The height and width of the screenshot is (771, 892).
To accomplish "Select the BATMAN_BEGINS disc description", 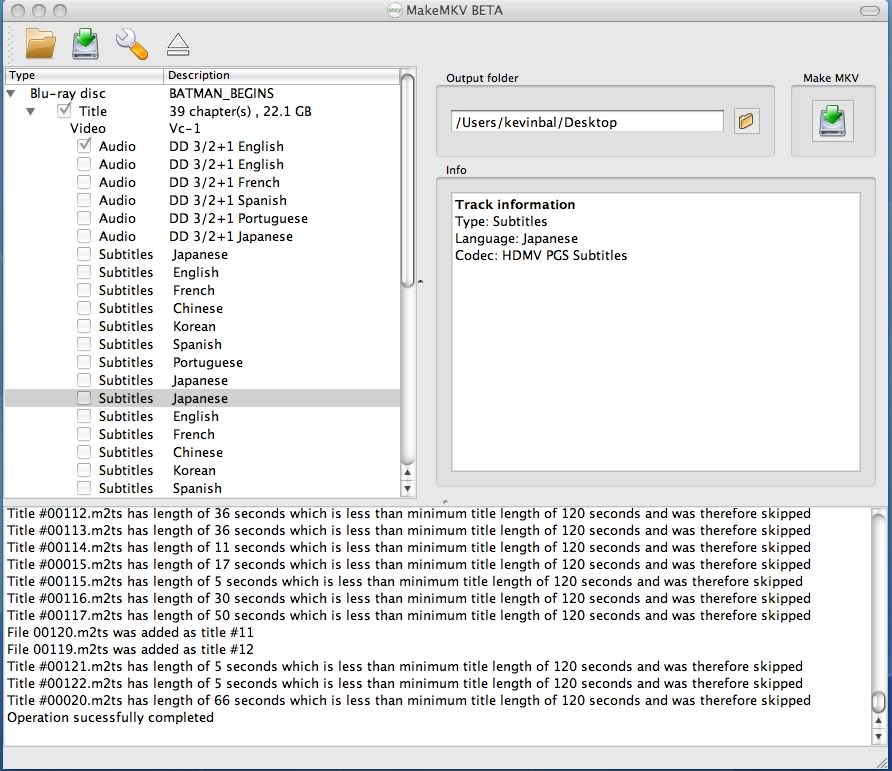I will pos(221,93).
